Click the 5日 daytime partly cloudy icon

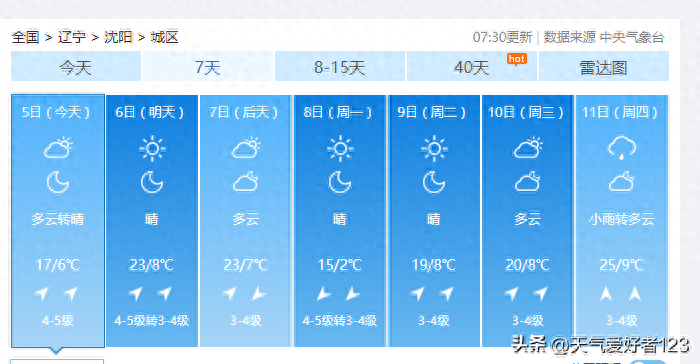coord(58,148)
